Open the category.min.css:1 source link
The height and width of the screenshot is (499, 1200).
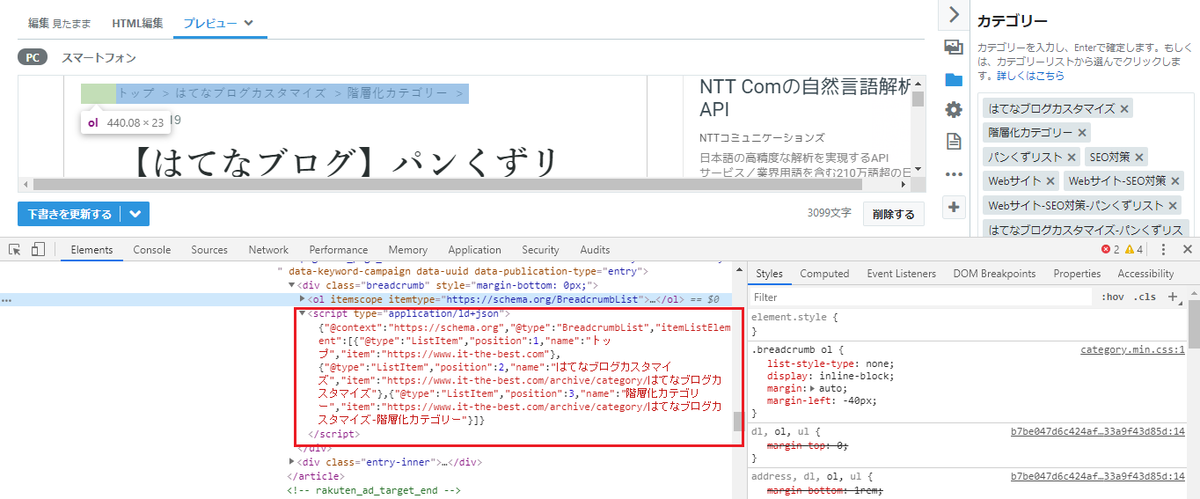(1133, 351)
